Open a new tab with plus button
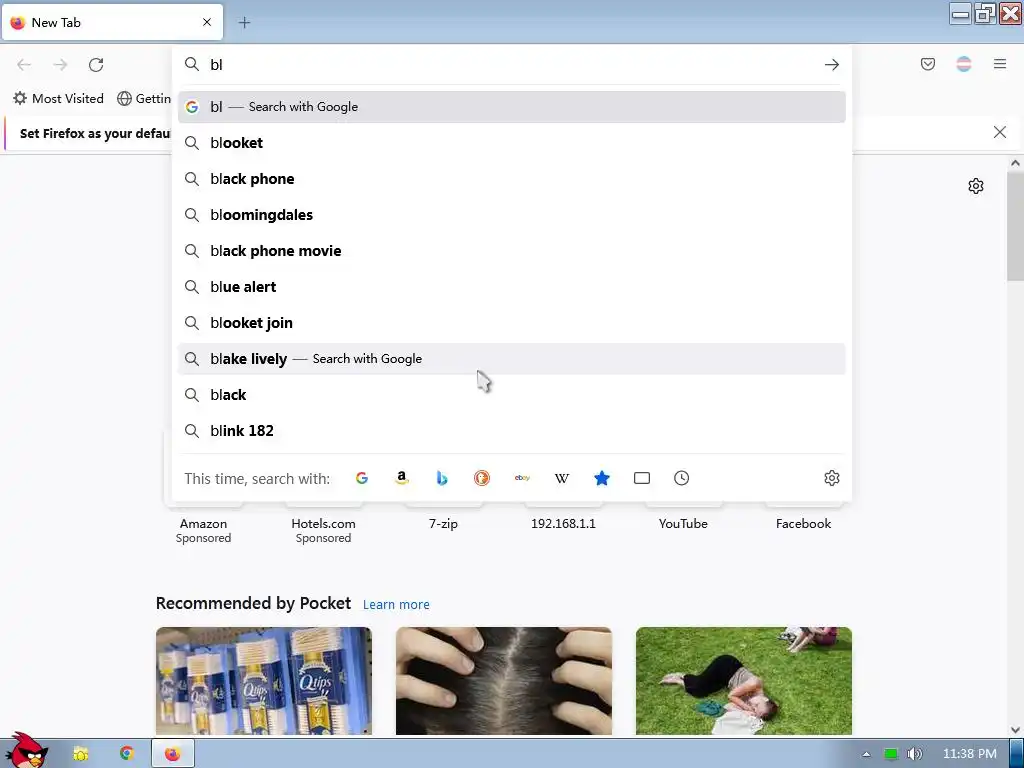Viewport: 1024px width, 768px height. 244,23
